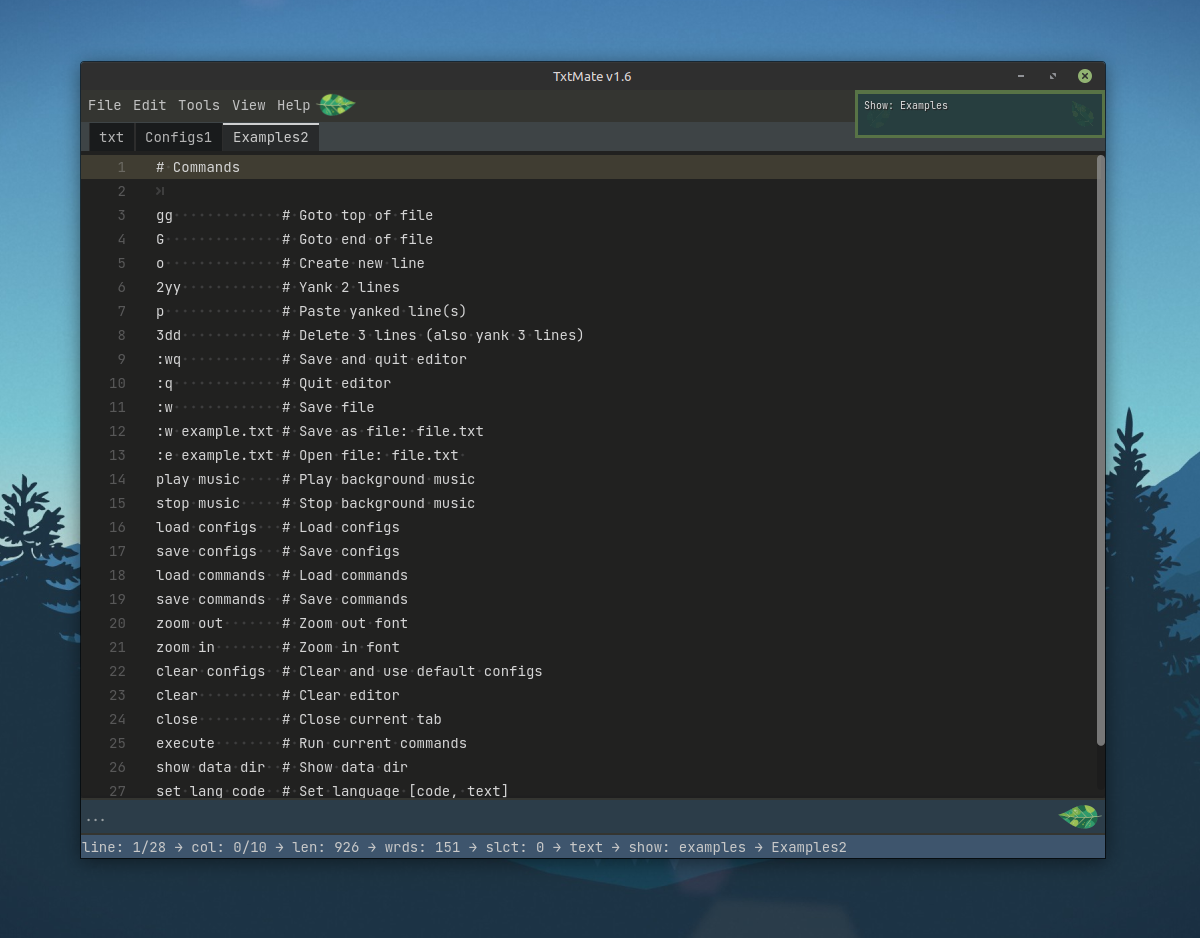Select the Examples2 tab

270,138
